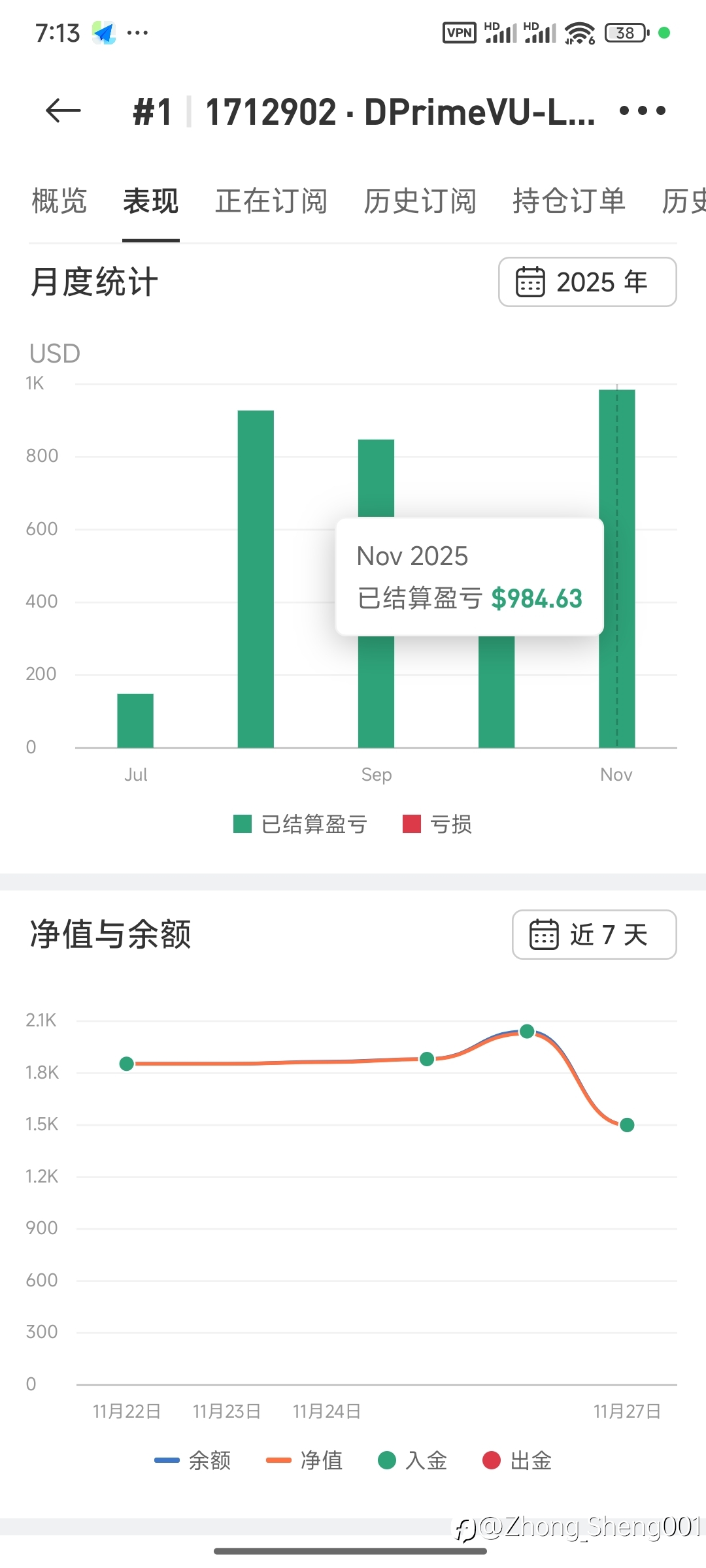Switch to the 概览 tab
The width and height of the screenshot is (706, 1568).
tap(59, 201)
